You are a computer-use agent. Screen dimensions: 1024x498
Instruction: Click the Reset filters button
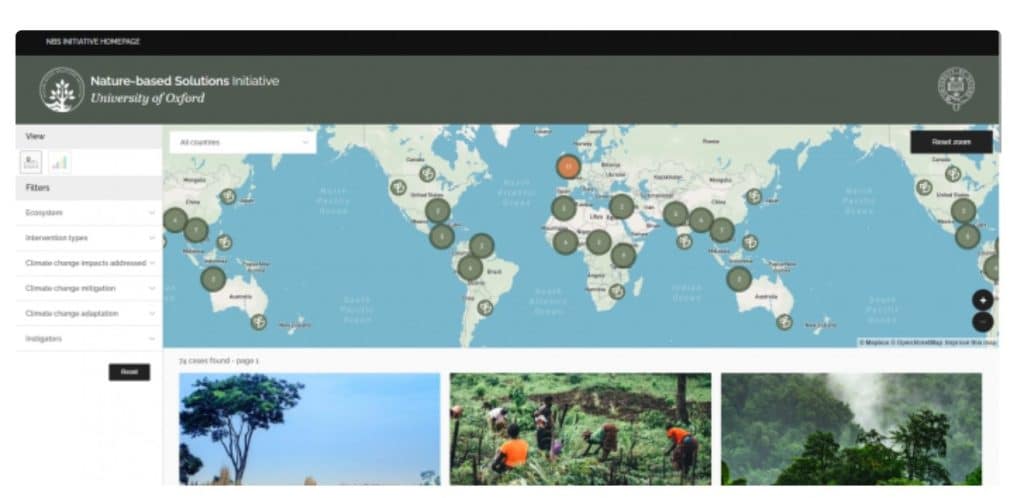pyautogui.click(x=129, y=372)
